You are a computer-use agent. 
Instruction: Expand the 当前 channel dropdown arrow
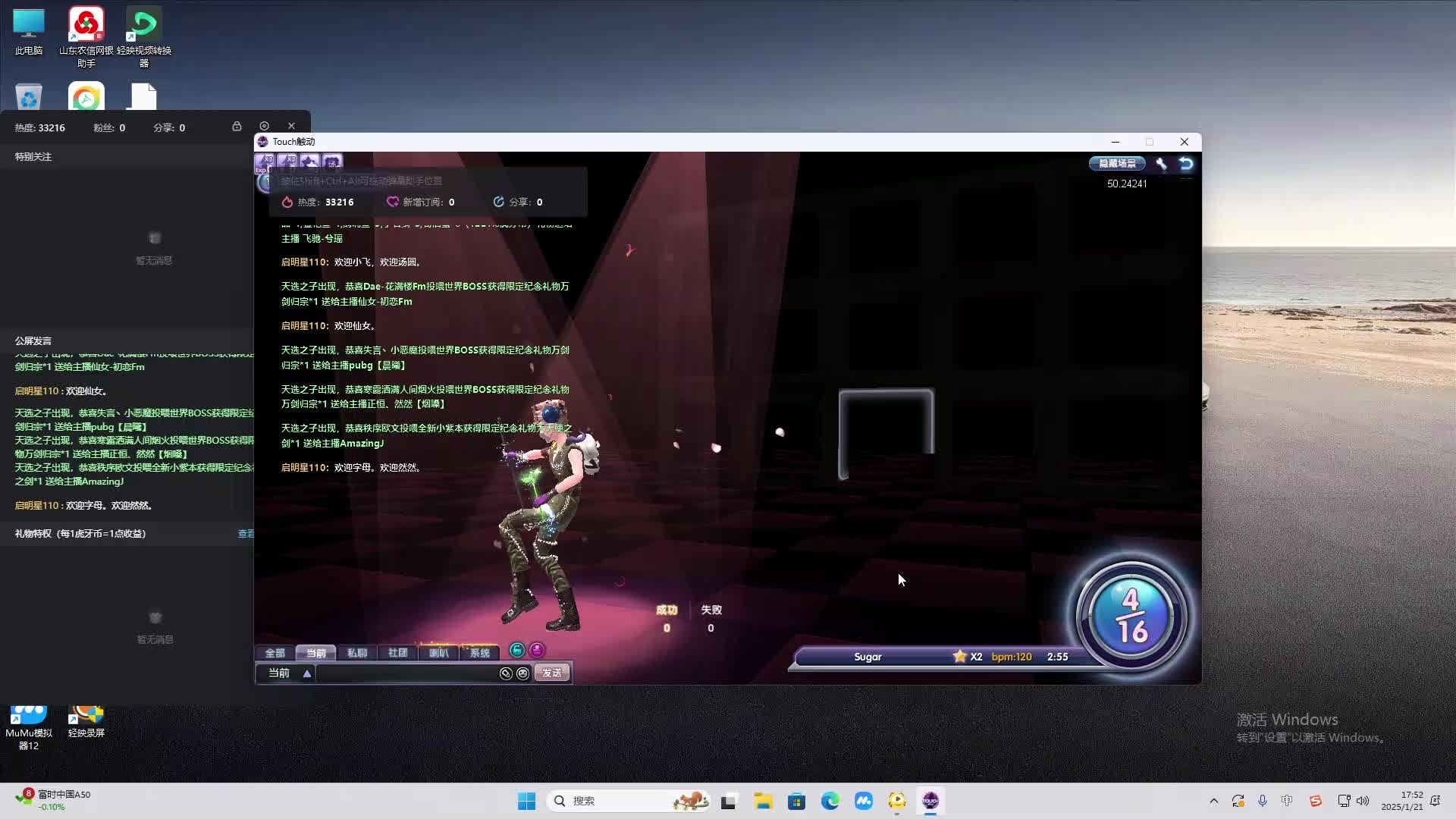click(307, 673)
